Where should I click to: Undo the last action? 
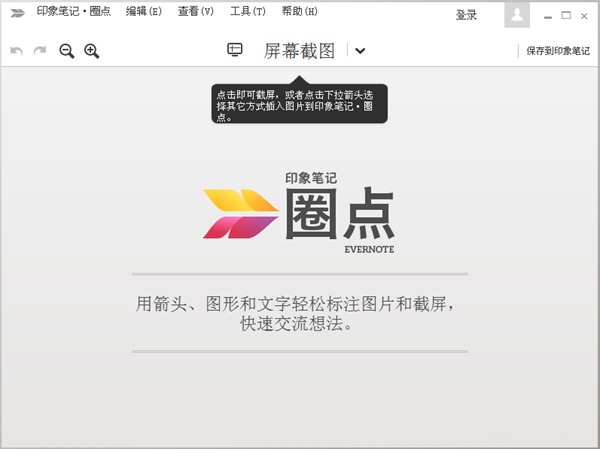(16, 51)
